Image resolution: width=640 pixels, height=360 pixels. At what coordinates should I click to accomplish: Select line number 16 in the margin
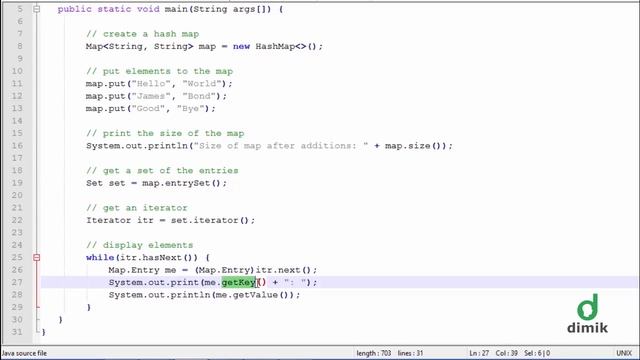click(17, 146)
